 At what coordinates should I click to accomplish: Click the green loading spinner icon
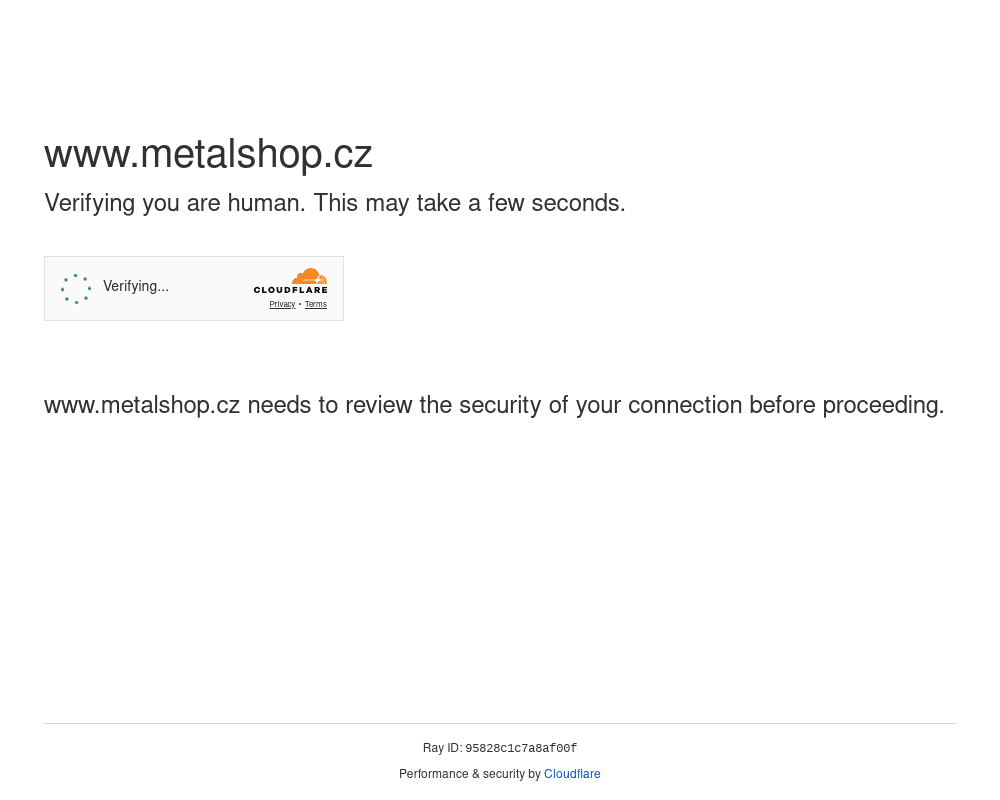(76, 289)
